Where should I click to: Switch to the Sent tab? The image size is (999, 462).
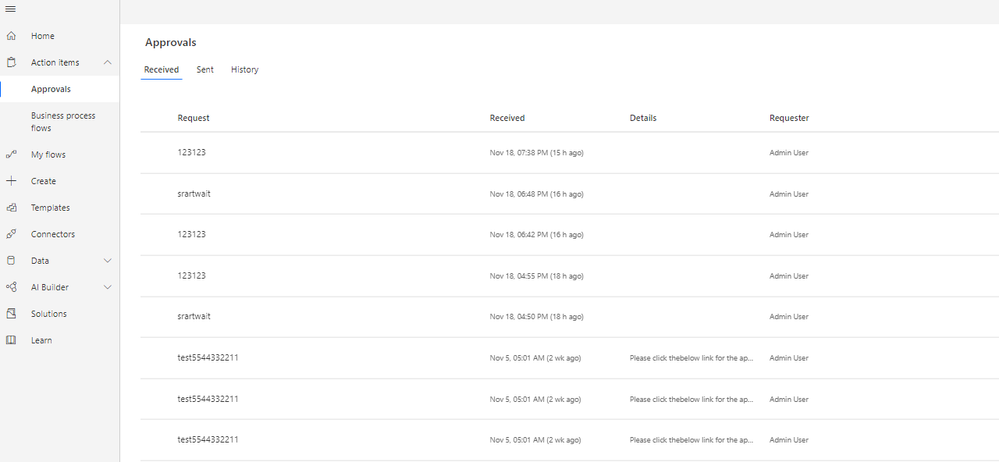coord(204,70)
